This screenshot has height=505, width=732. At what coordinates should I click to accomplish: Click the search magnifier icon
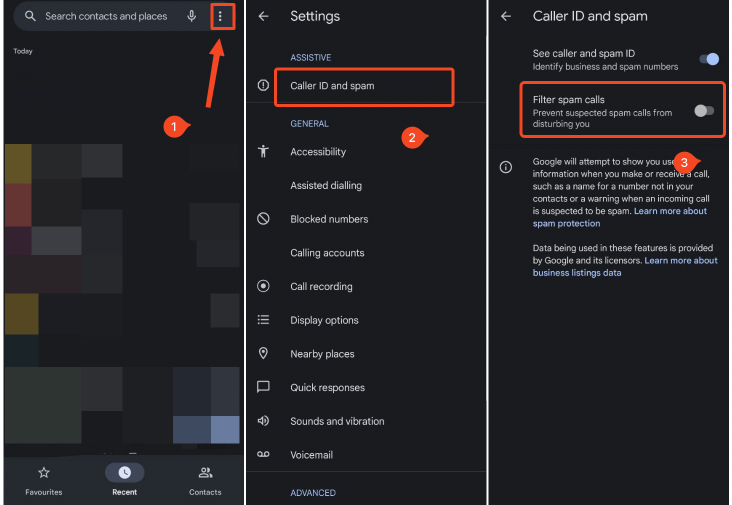click(30, 16)
